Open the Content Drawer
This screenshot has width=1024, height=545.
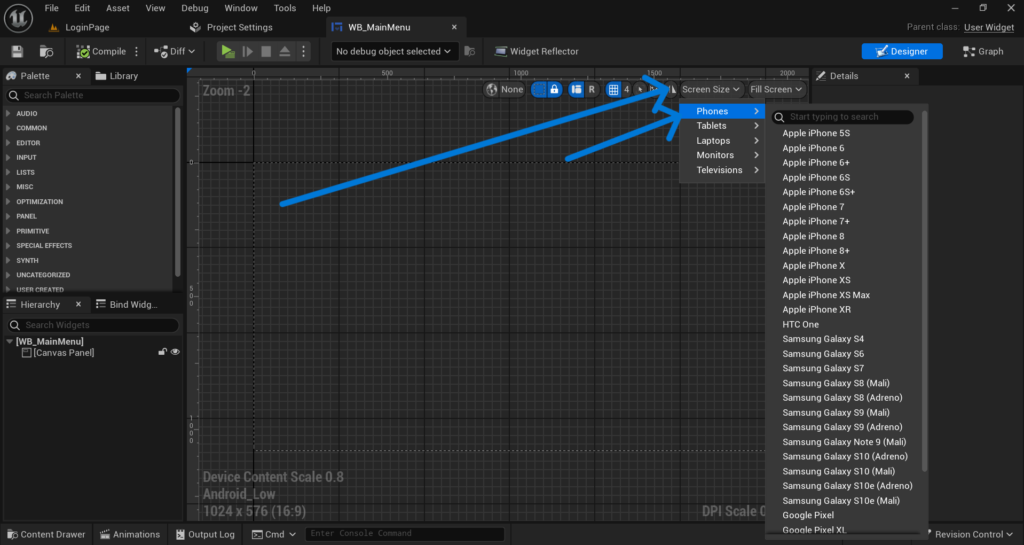click(x=46, y=535)
